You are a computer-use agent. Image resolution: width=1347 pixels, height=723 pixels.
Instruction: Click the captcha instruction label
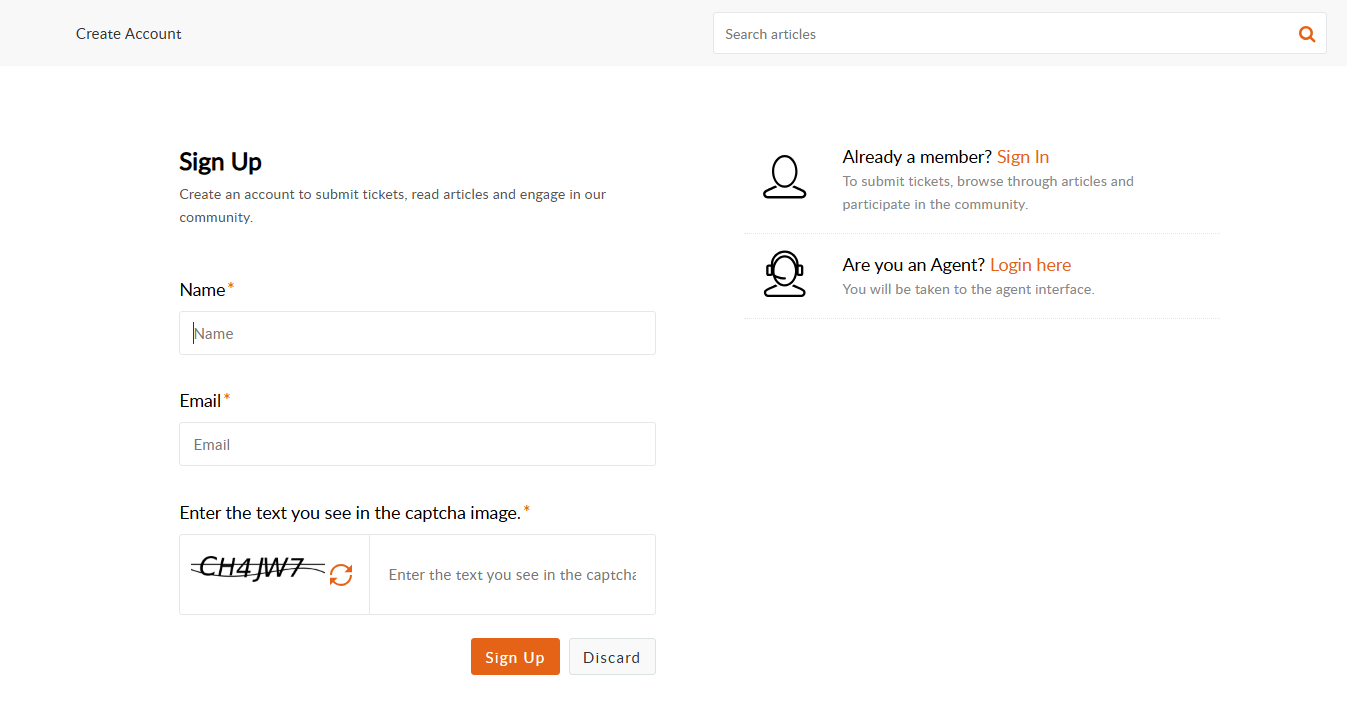pyautogui.click(x=350, y=513)
